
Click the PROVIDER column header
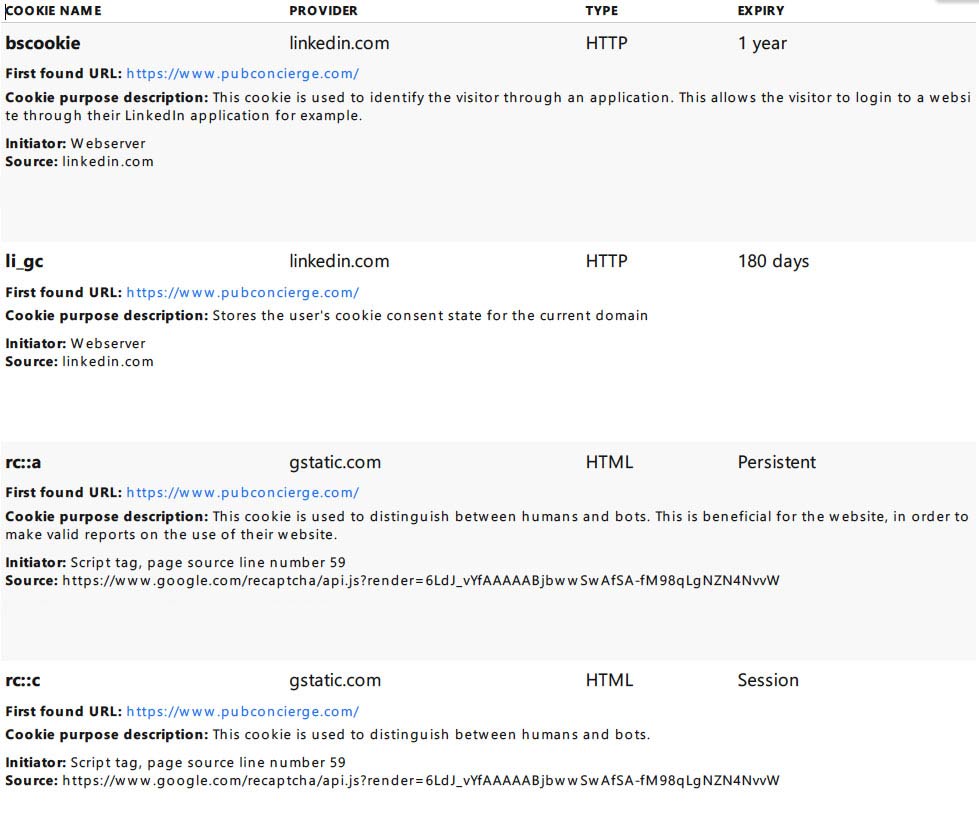coord(323,11)
